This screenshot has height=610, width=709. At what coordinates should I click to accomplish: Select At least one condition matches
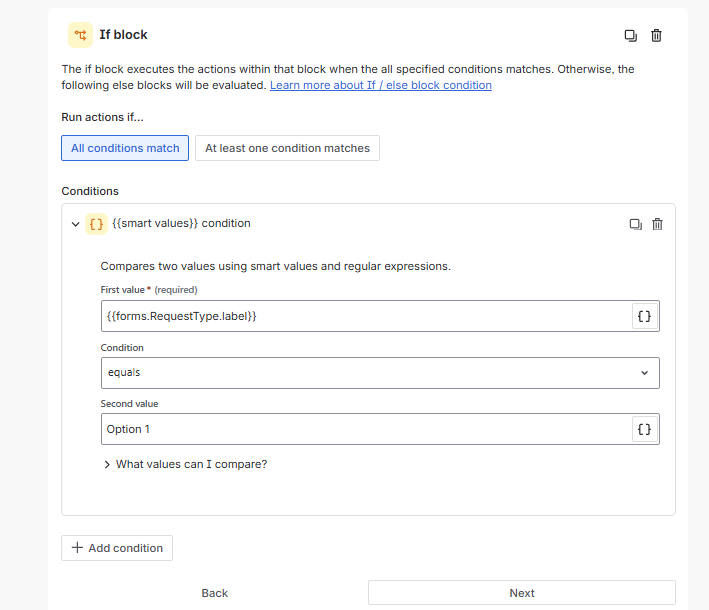[287, 148]
